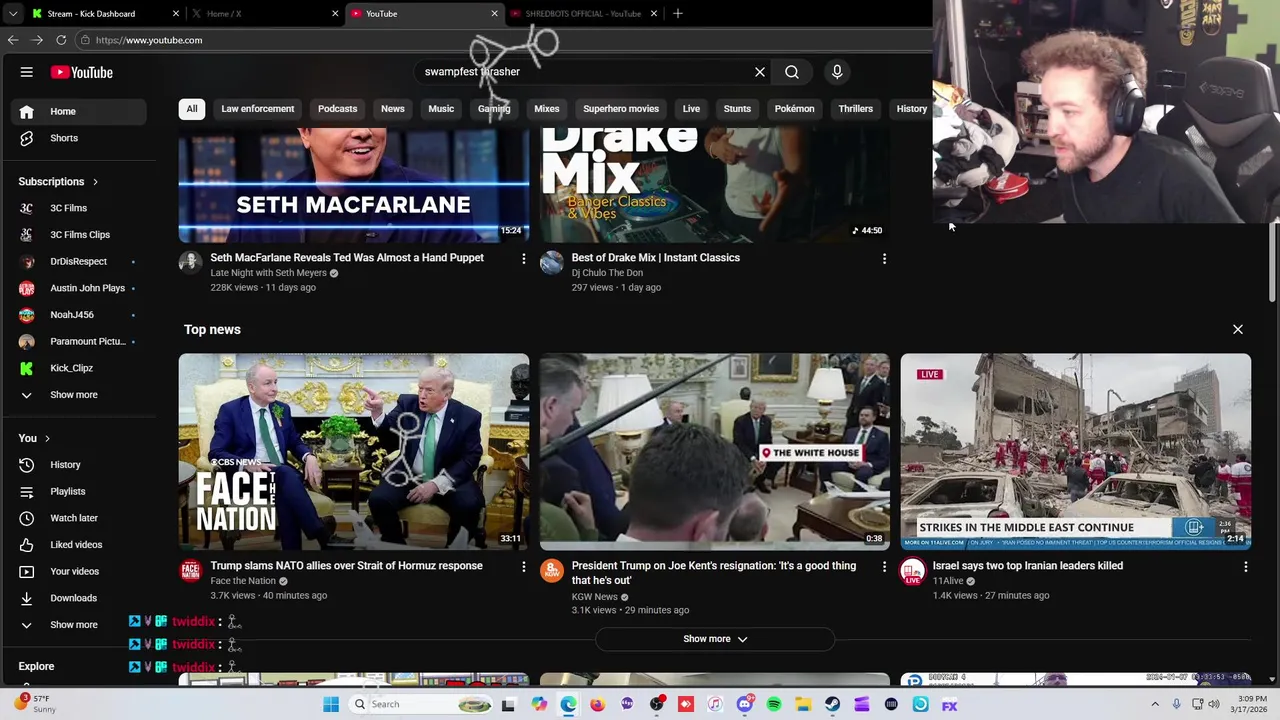Go back in the browser
This screenshot has width=1280, height=720.
pos(13,40)
